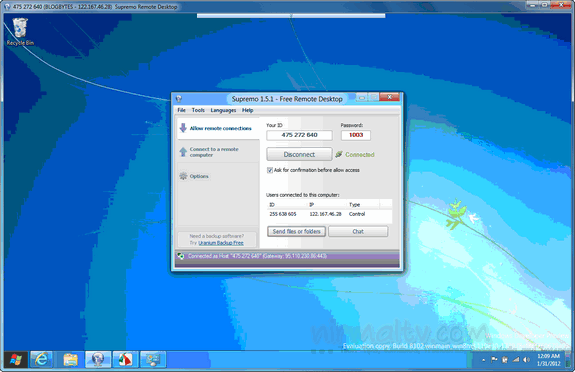Open Windows Explorer folder on taskbar

click(70, 360)
